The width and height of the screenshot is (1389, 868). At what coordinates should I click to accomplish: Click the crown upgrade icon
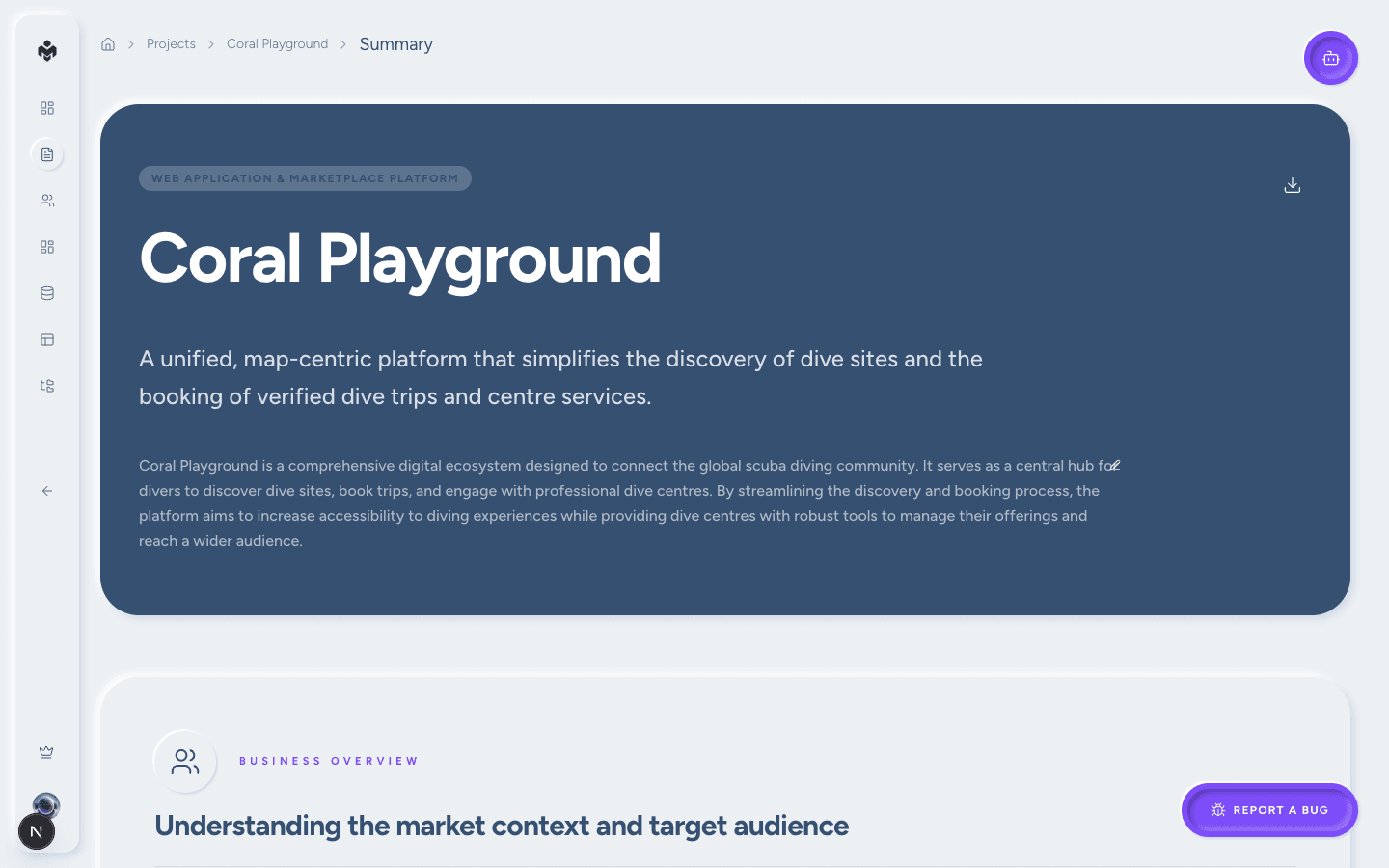(46, 752)
